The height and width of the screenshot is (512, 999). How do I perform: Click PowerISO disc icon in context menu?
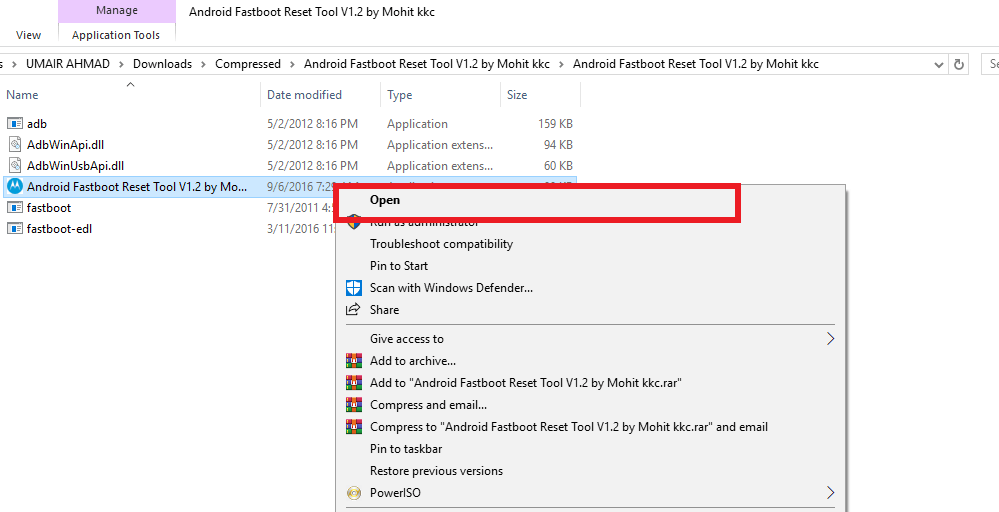click(354, 493)
